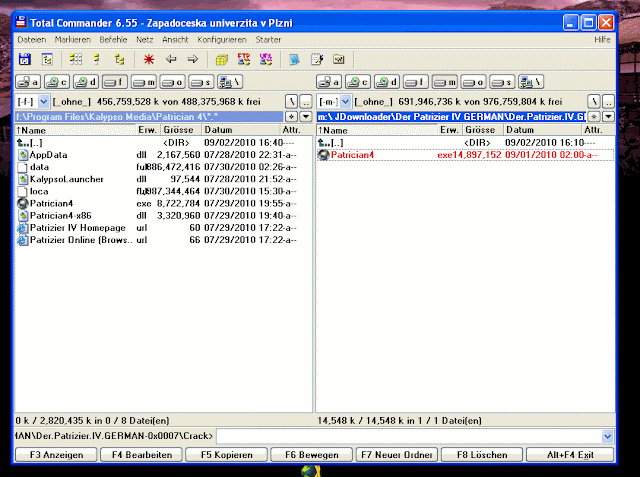Go forward with the right arrow icon
Viewport: 640px width, 477px height.
pos(193,60)
